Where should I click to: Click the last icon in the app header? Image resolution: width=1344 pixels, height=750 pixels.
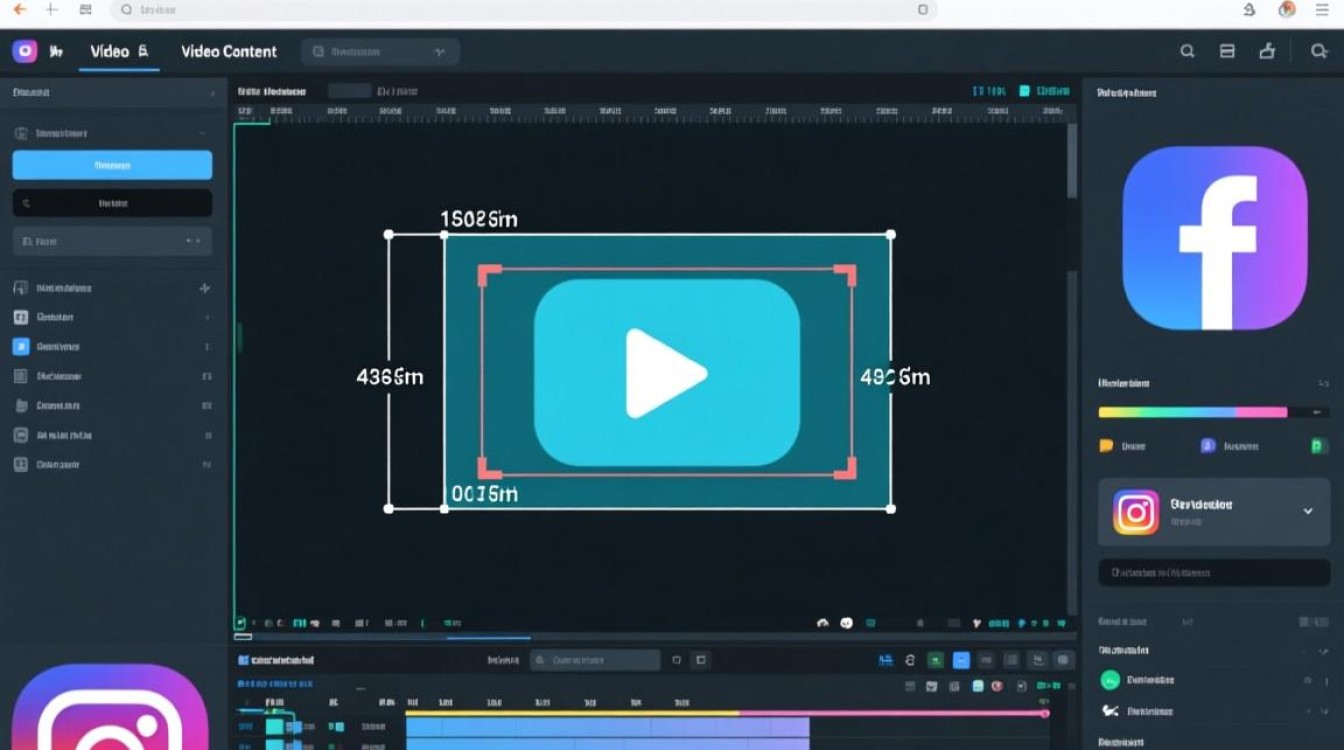click(x=1318, y=52)
